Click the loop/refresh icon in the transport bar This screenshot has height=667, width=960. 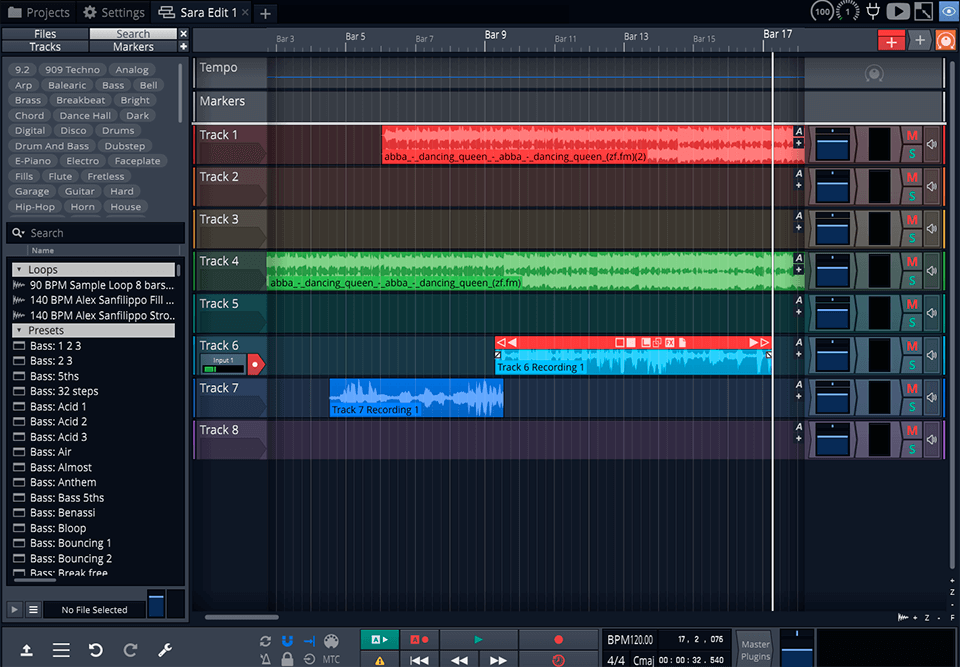(x=264, y=640)
